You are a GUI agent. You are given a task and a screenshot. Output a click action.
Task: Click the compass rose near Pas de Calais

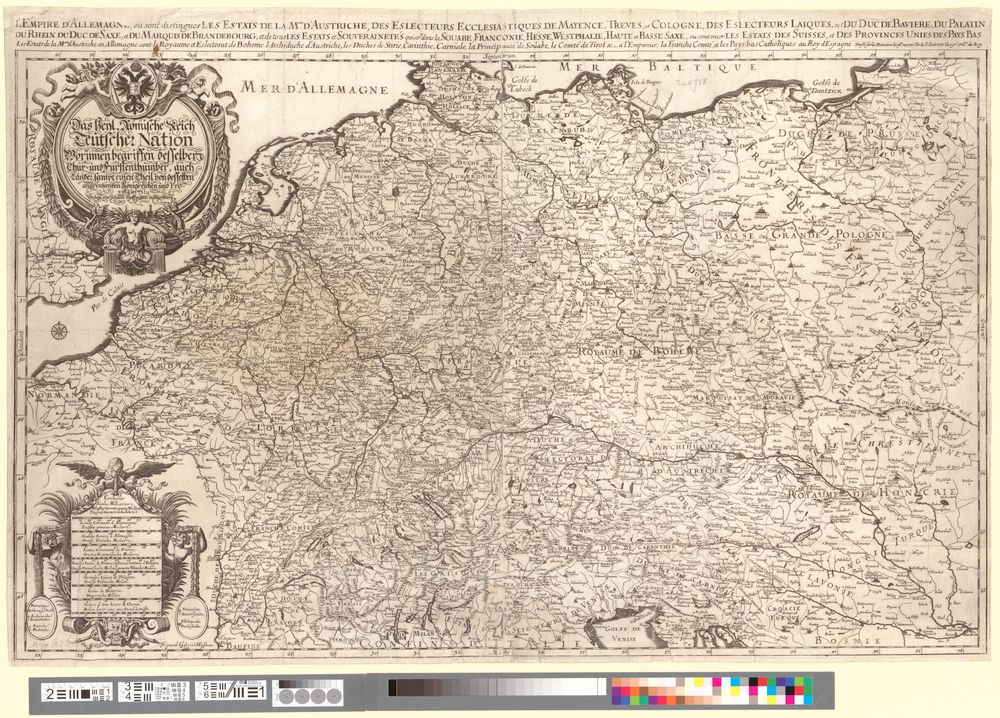click(x=59, y=330)
